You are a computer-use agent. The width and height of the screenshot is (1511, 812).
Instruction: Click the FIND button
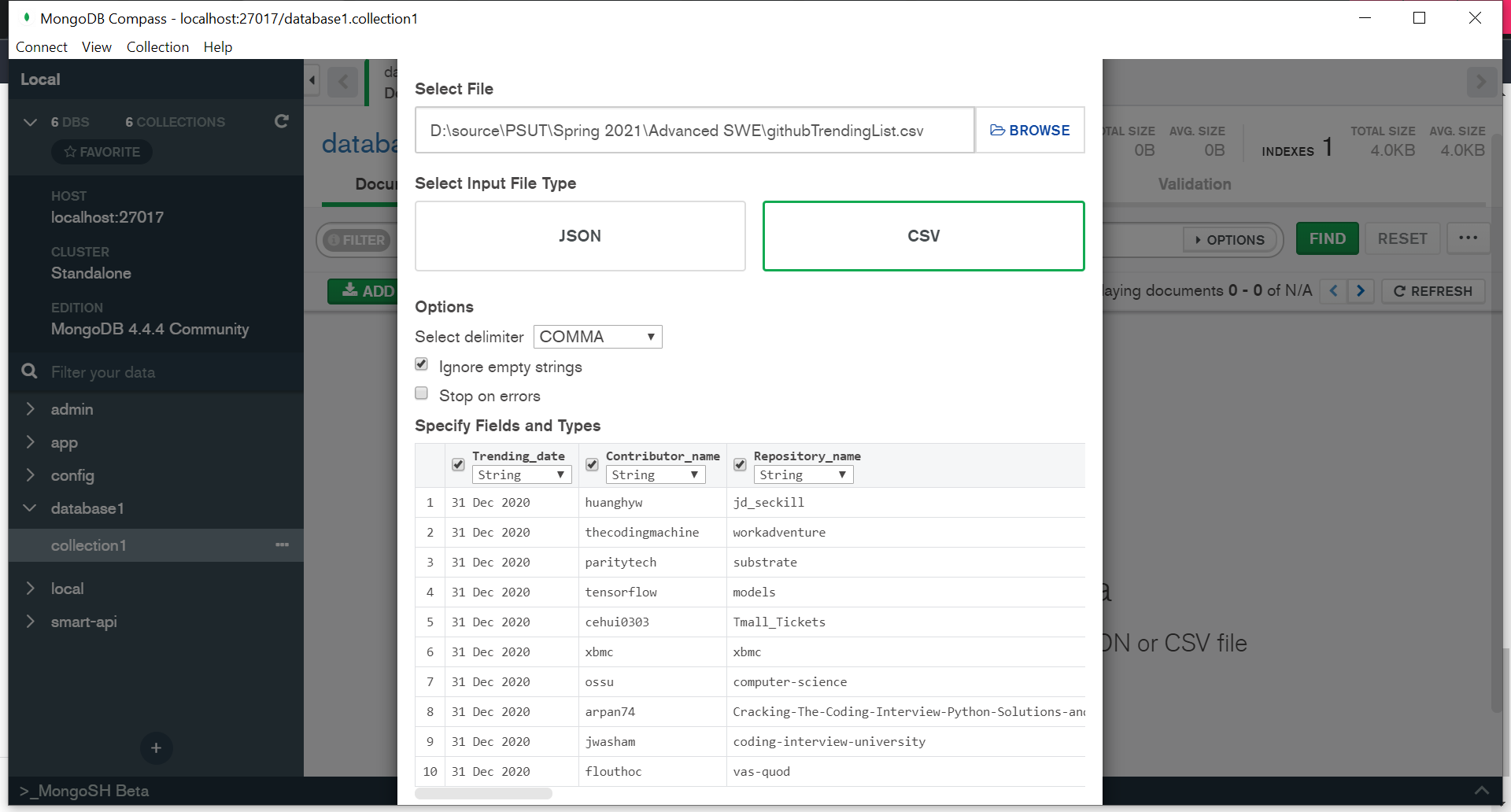tap(1327, 238)
